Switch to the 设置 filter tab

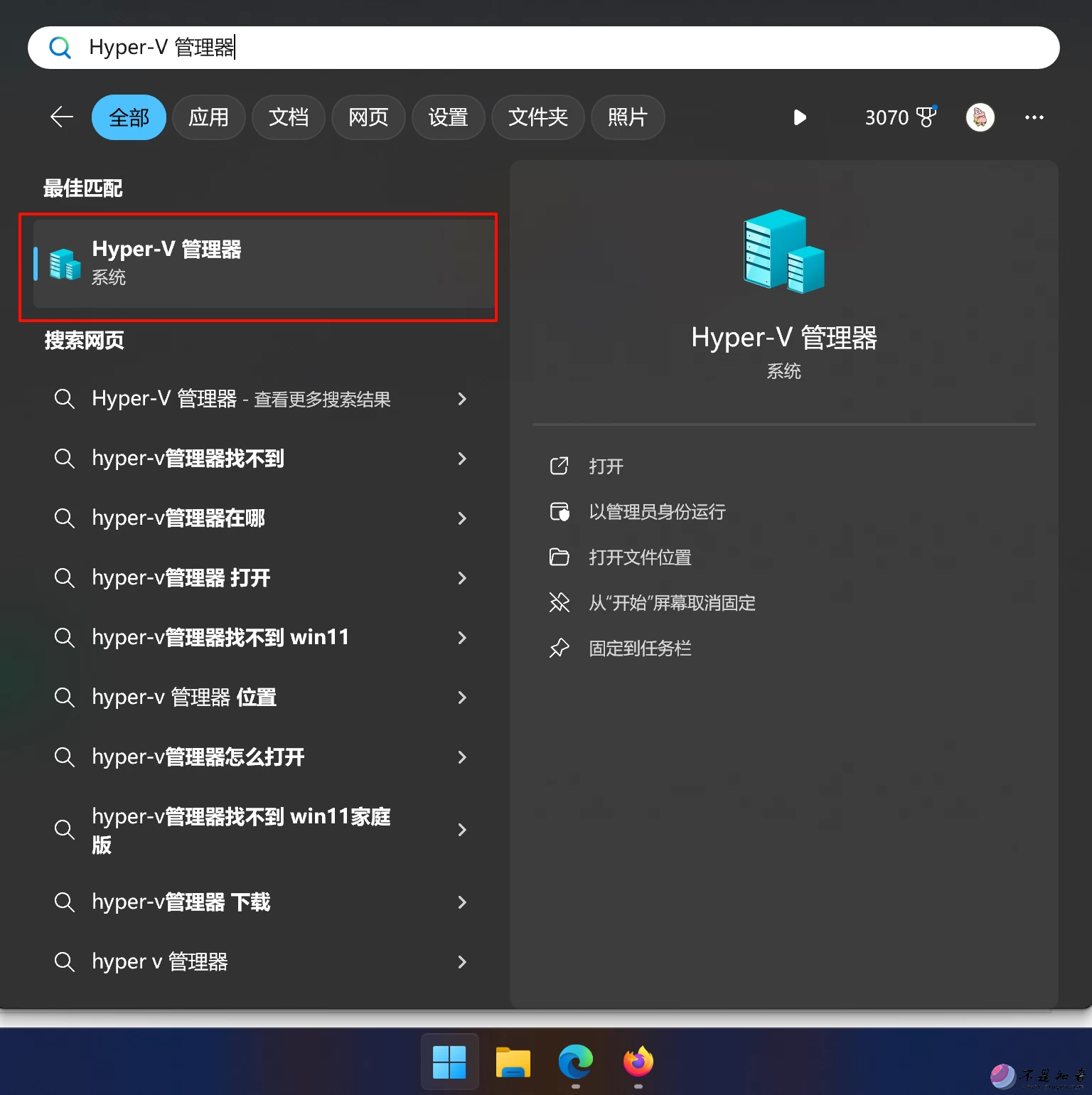(x=448, y=117)
